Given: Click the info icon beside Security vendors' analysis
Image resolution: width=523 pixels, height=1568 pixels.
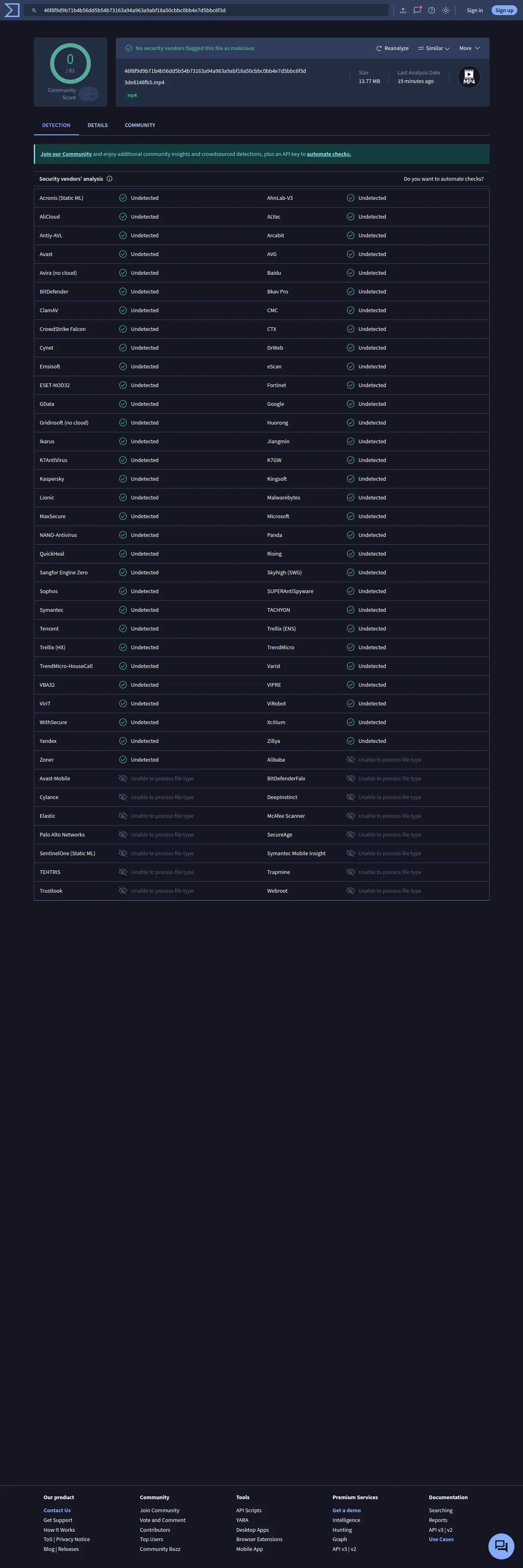Looking at the screenshot, I should coord(110,179).
